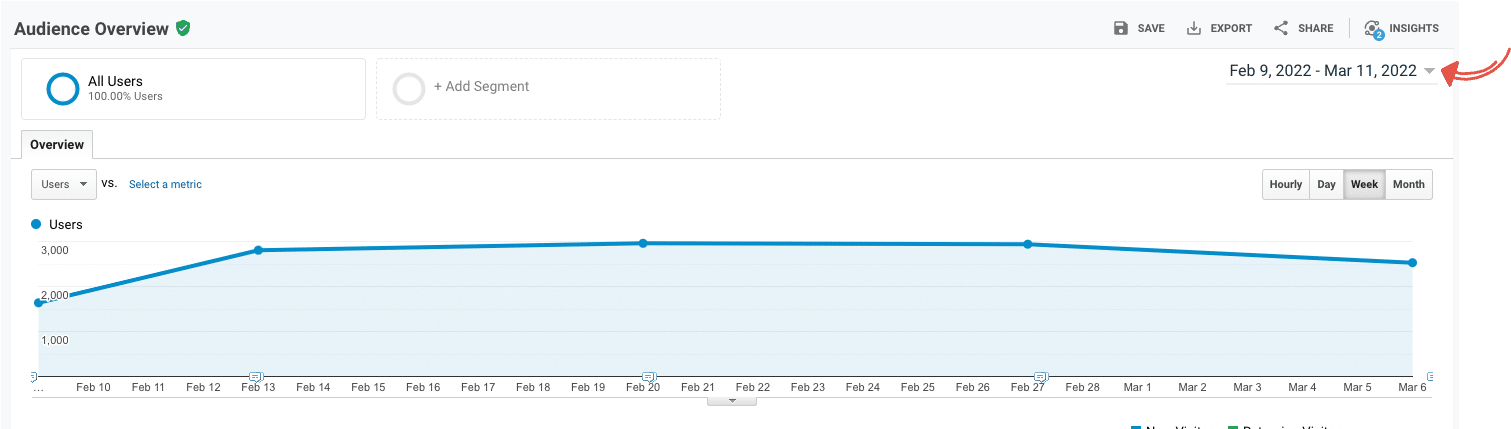Click the annotation icon under Feb 13
This screenshot has width=1511, height=429.
click(256, 376)
